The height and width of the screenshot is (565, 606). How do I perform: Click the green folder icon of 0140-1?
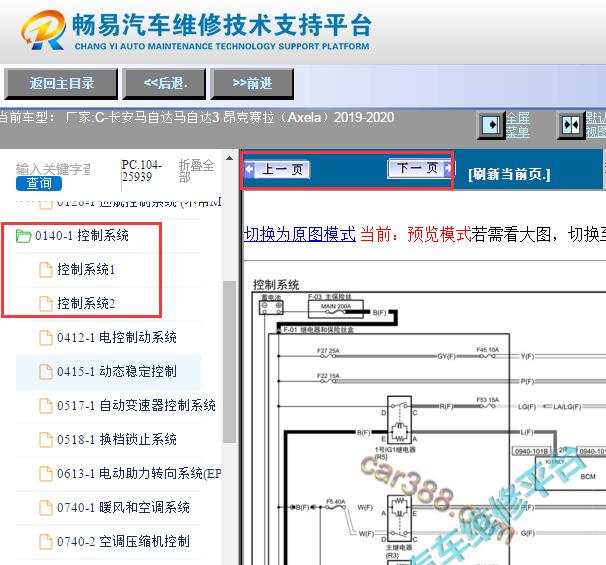[x=24, y=235]
